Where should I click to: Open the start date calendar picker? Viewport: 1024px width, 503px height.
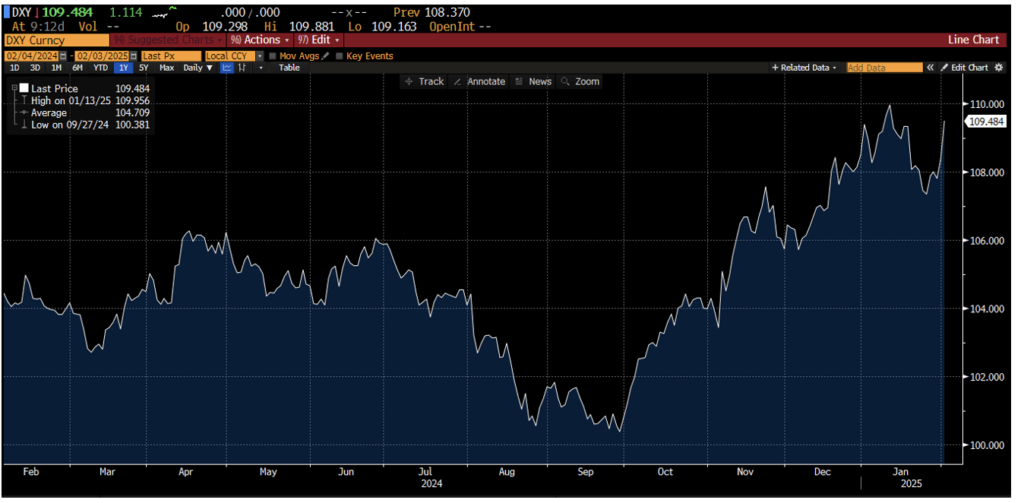point(63,56)
